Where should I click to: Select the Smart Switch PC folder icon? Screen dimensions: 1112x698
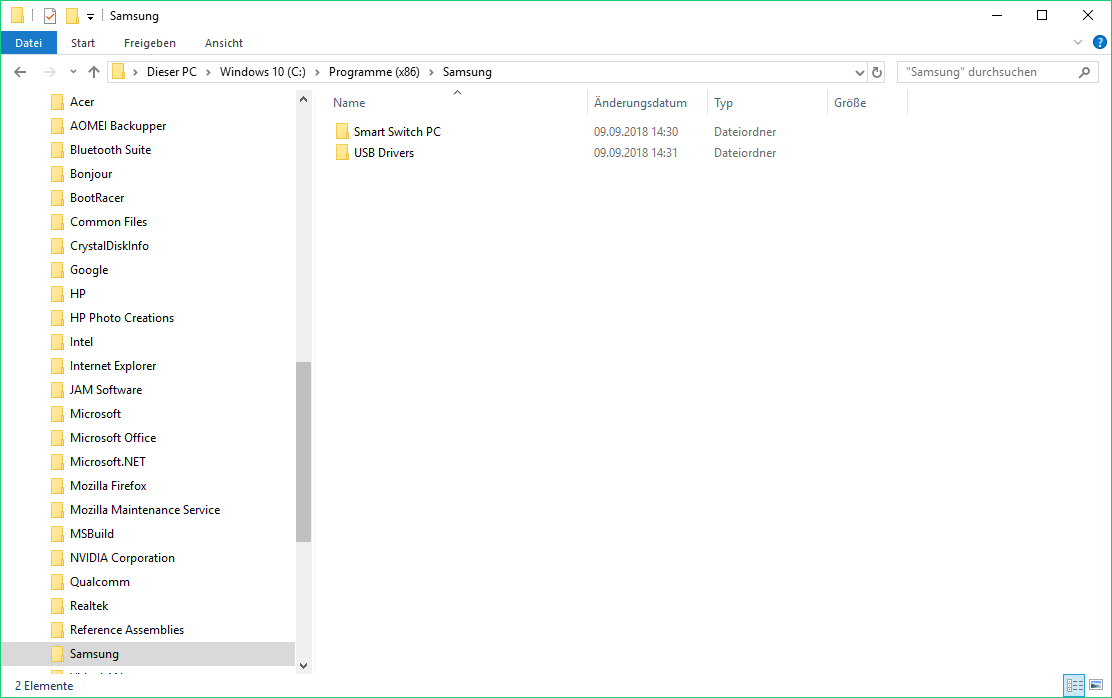click(342, 131)
